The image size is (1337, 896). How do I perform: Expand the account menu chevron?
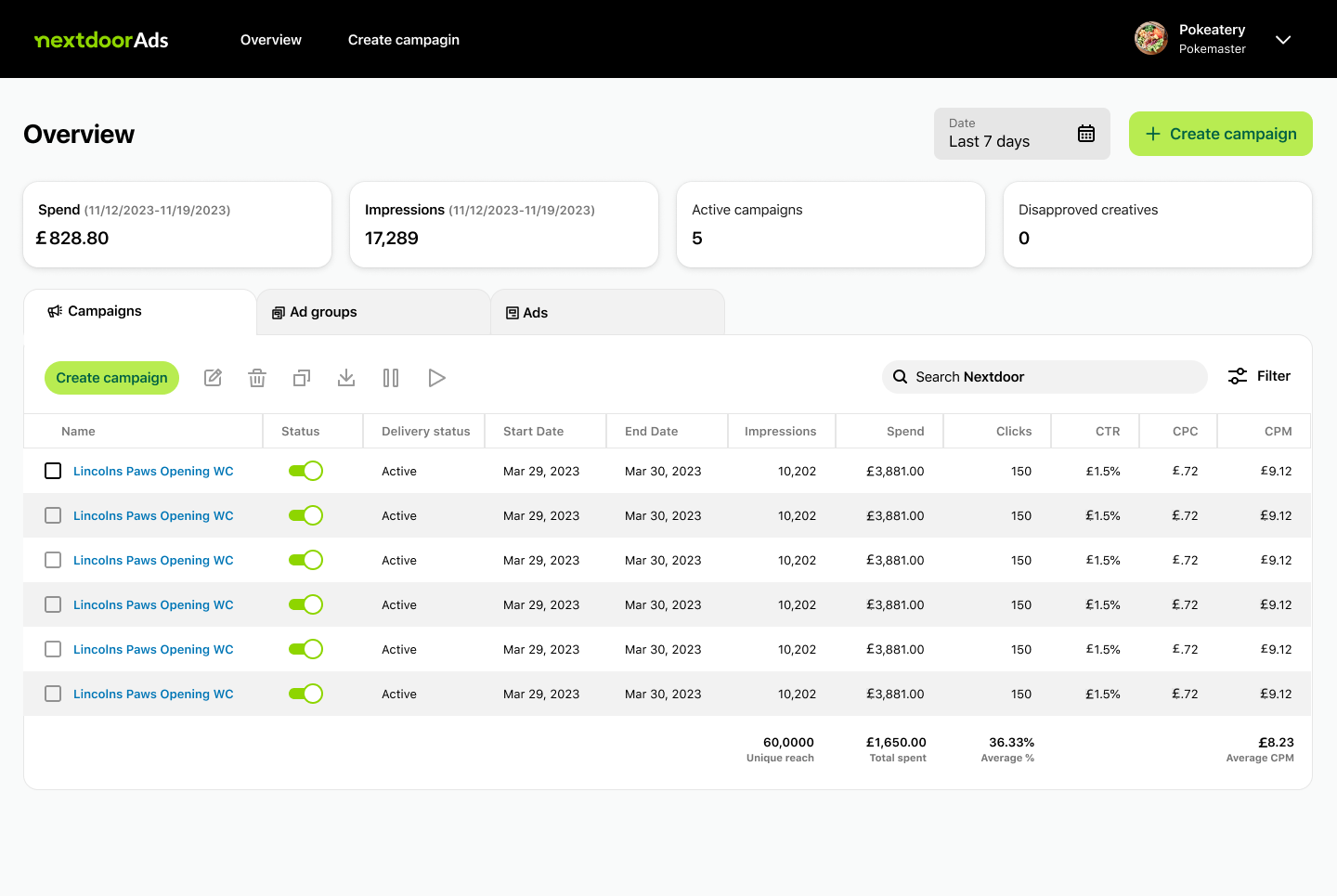click(1283, 40)
